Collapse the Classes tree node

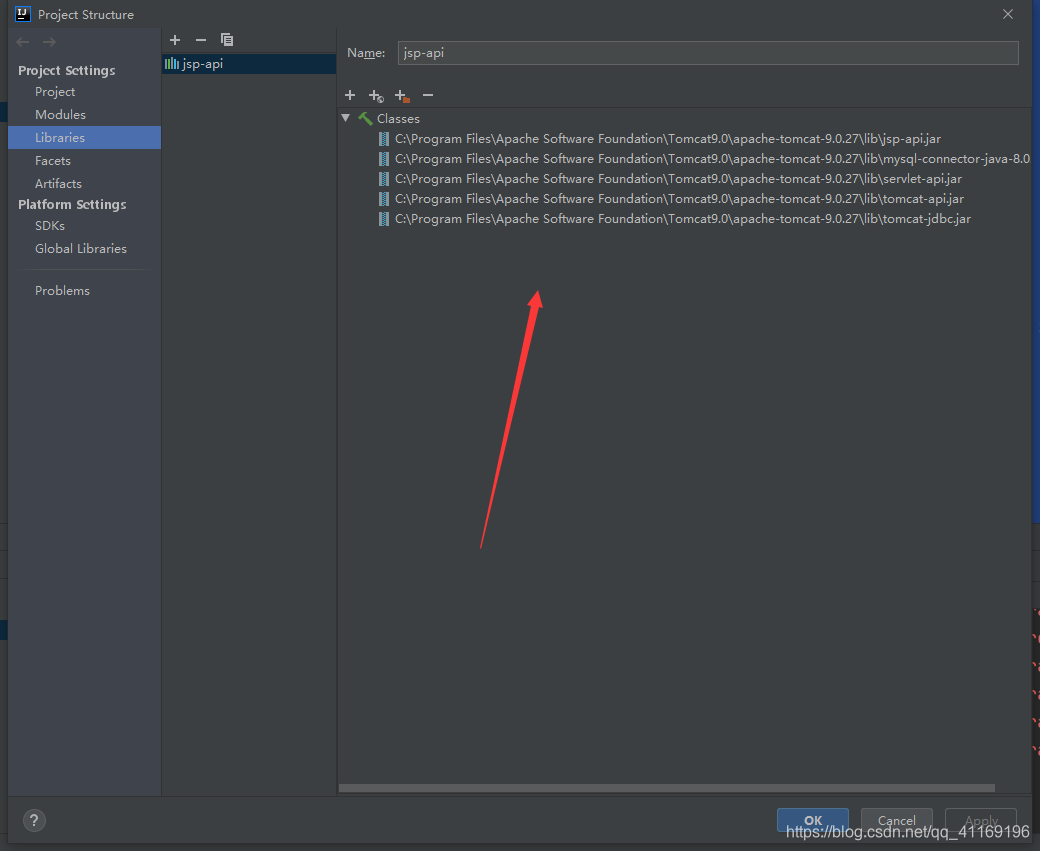(x=346, y=118)
